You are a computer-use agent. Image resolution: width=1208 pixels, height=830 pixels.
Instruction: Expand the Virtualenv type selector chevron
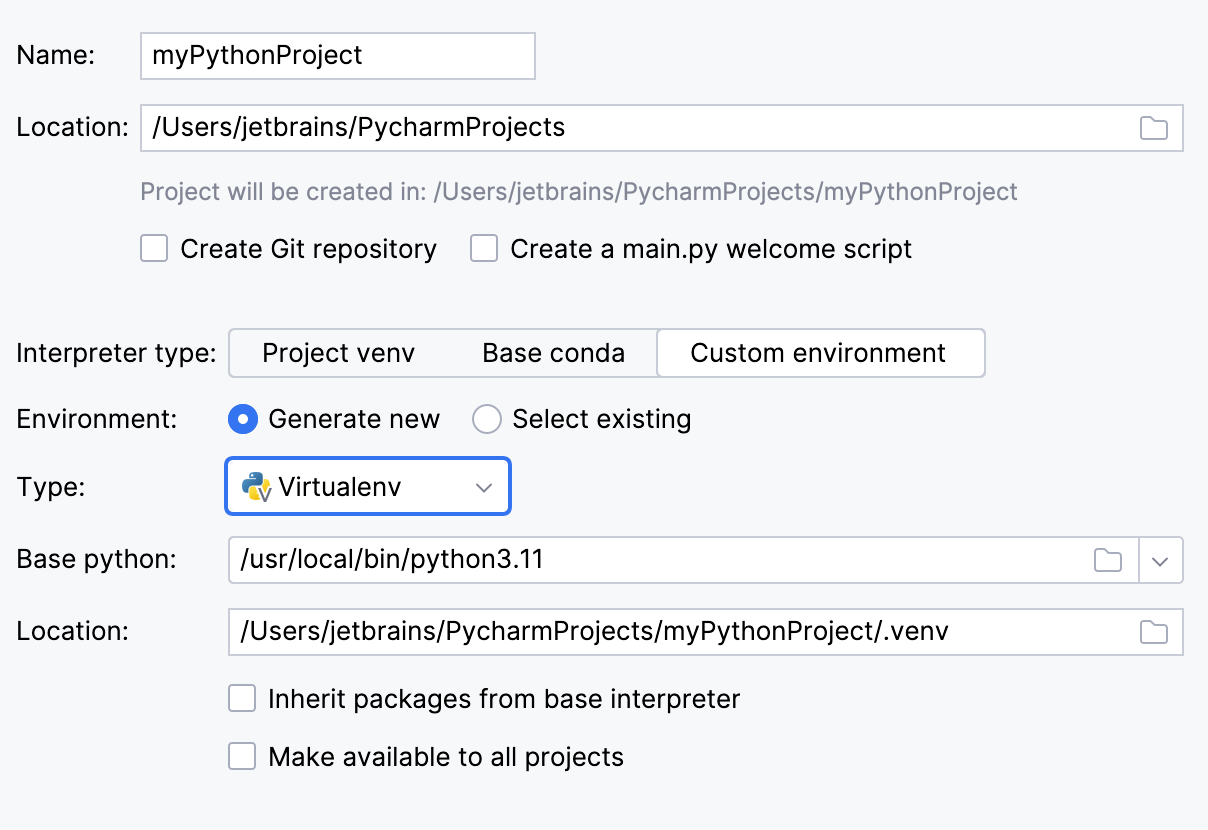[x=483, y=487]
